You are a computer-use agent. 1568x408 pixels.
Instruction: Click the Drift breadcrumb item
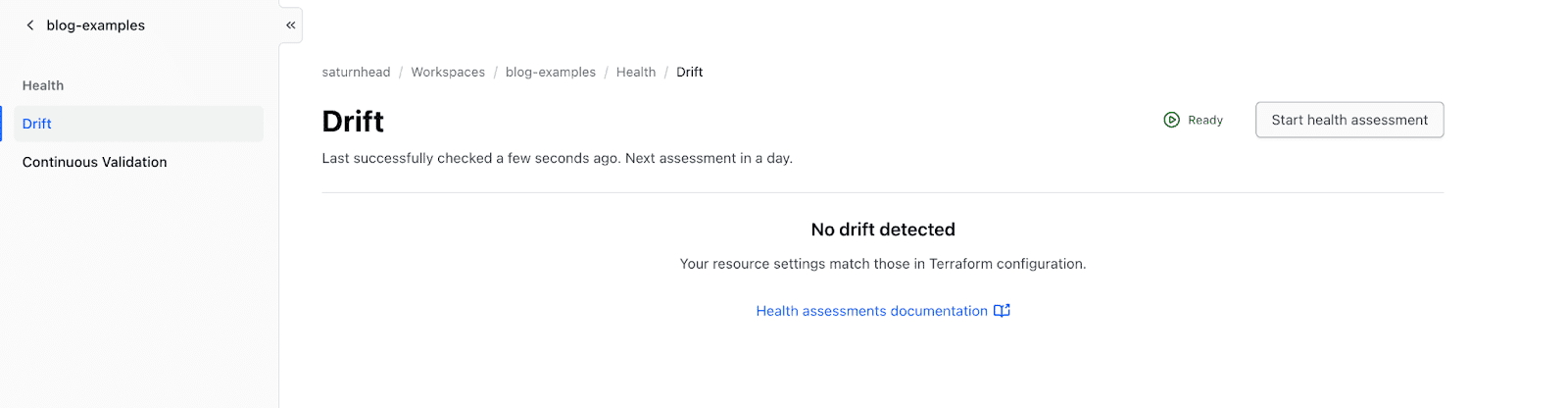[690, 73]
